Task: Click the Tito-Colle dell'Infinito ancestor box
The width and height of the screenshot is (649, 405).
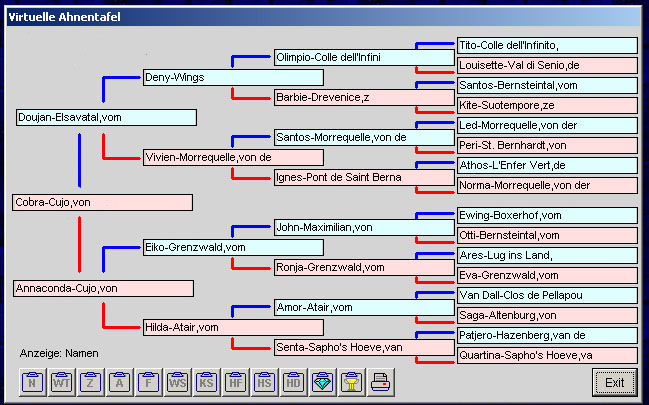Action: 547,45
